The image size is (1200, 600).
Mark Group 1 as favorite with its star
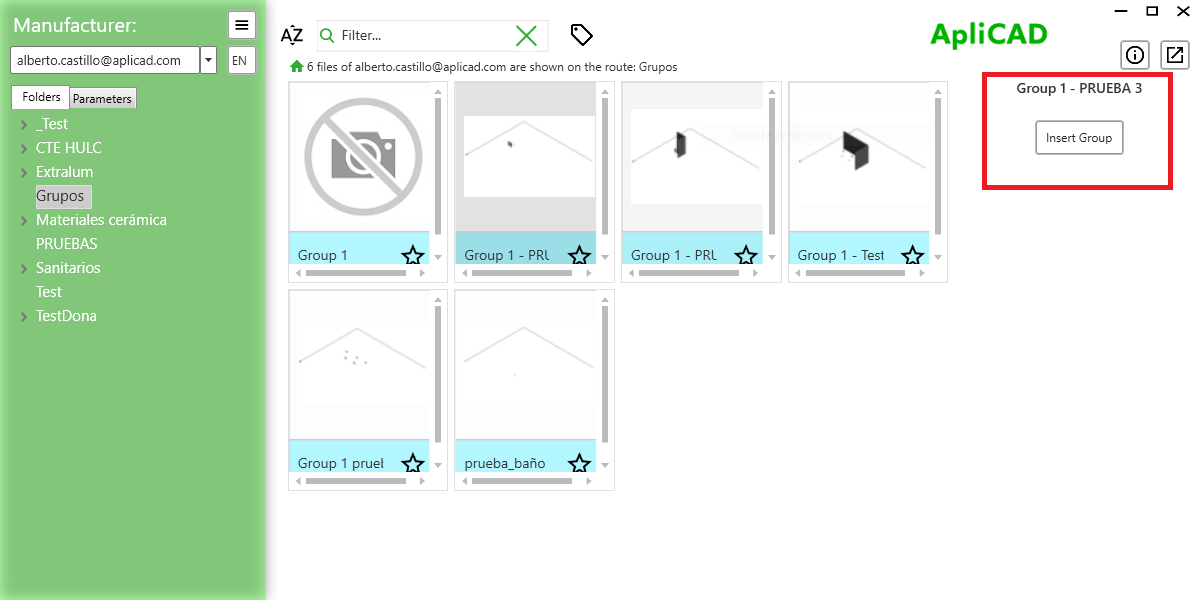pyautogui.click(x=412, y=255)
